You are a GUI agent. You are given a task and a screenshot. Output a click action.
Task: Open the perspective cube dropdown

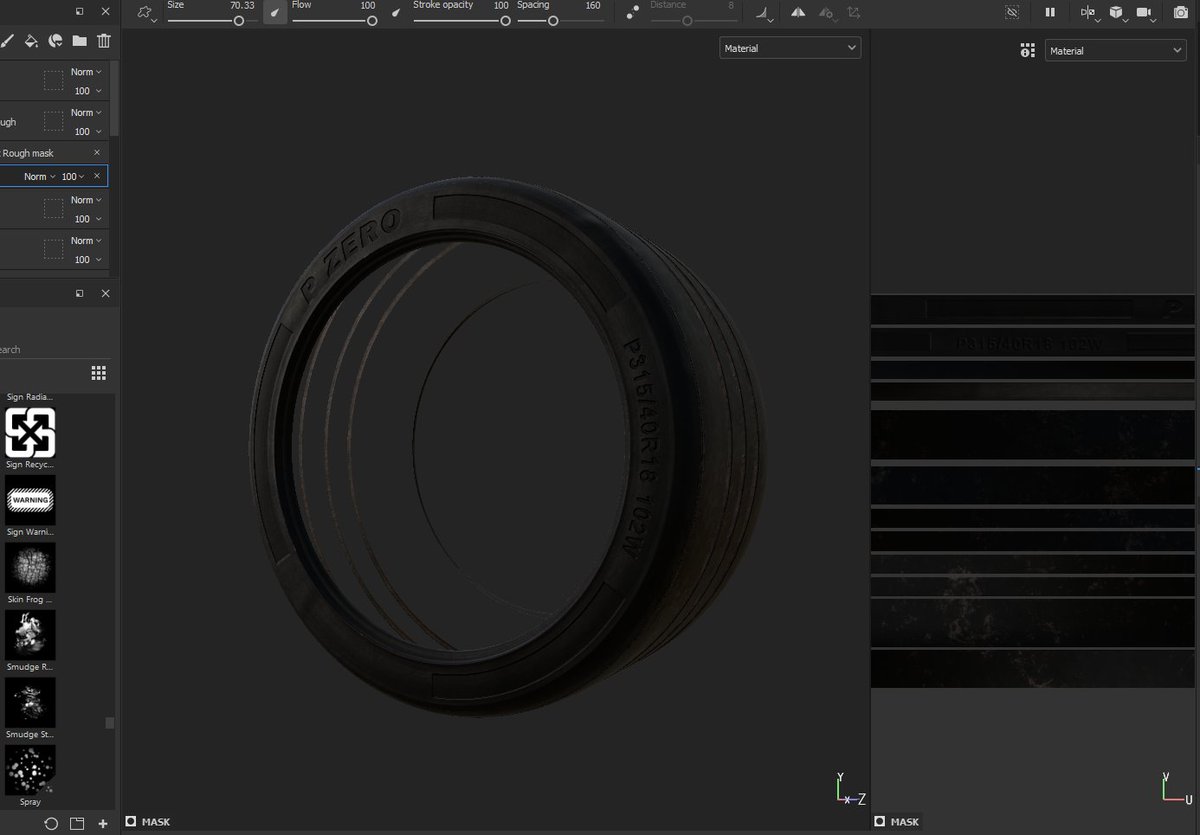1117,13
